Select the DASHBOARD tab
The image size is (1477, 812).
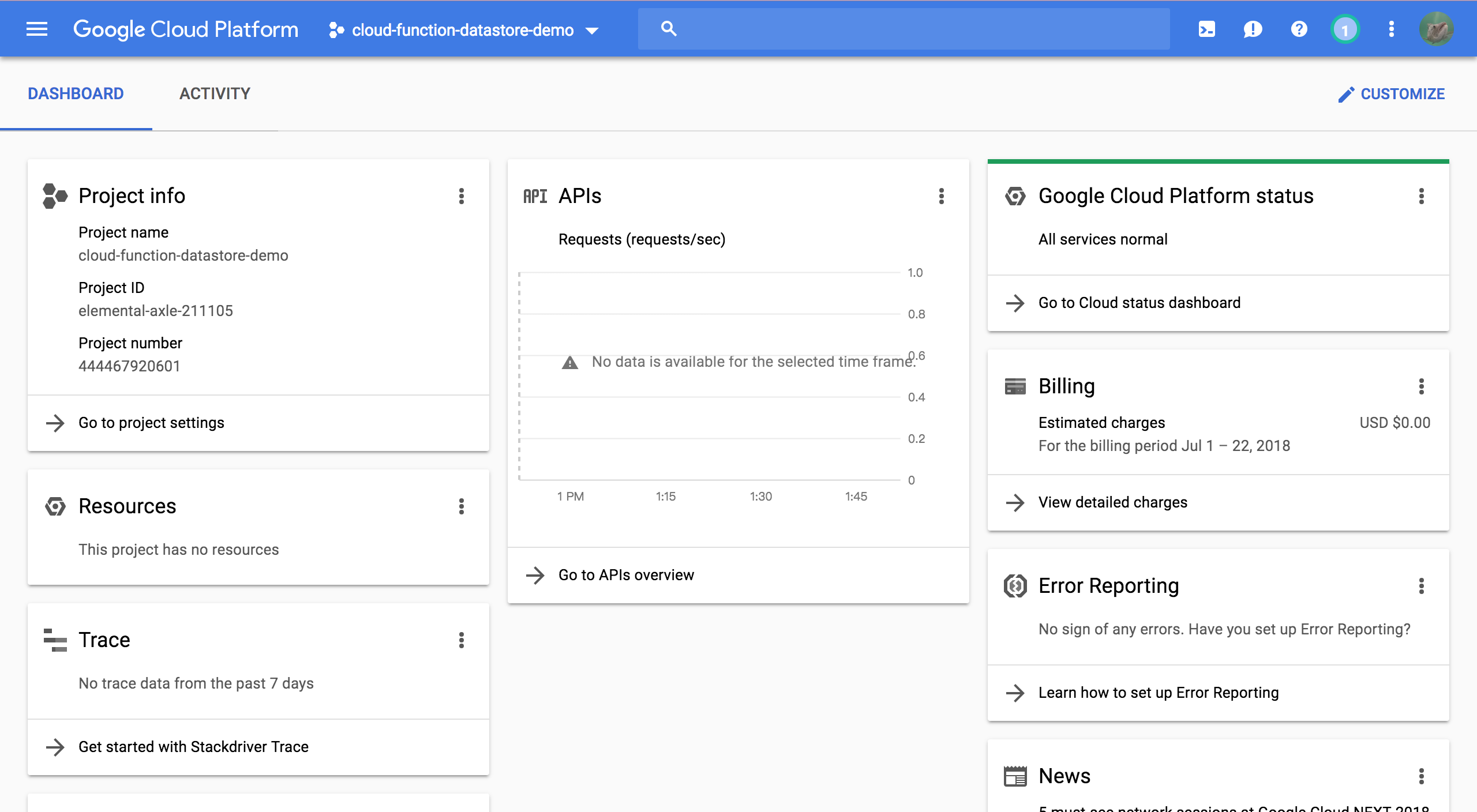(x=76, y=93)
